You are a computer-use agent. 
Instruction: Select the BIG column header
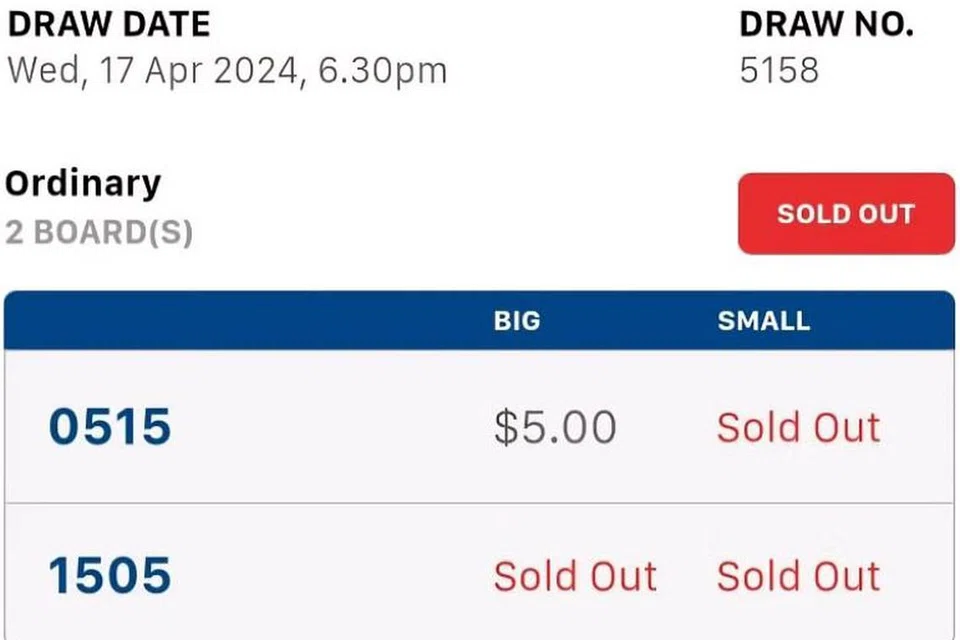516,320
